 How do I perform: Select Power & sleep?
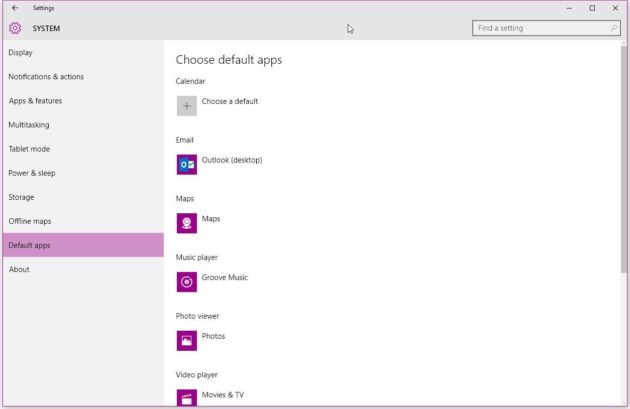point(83,173)
